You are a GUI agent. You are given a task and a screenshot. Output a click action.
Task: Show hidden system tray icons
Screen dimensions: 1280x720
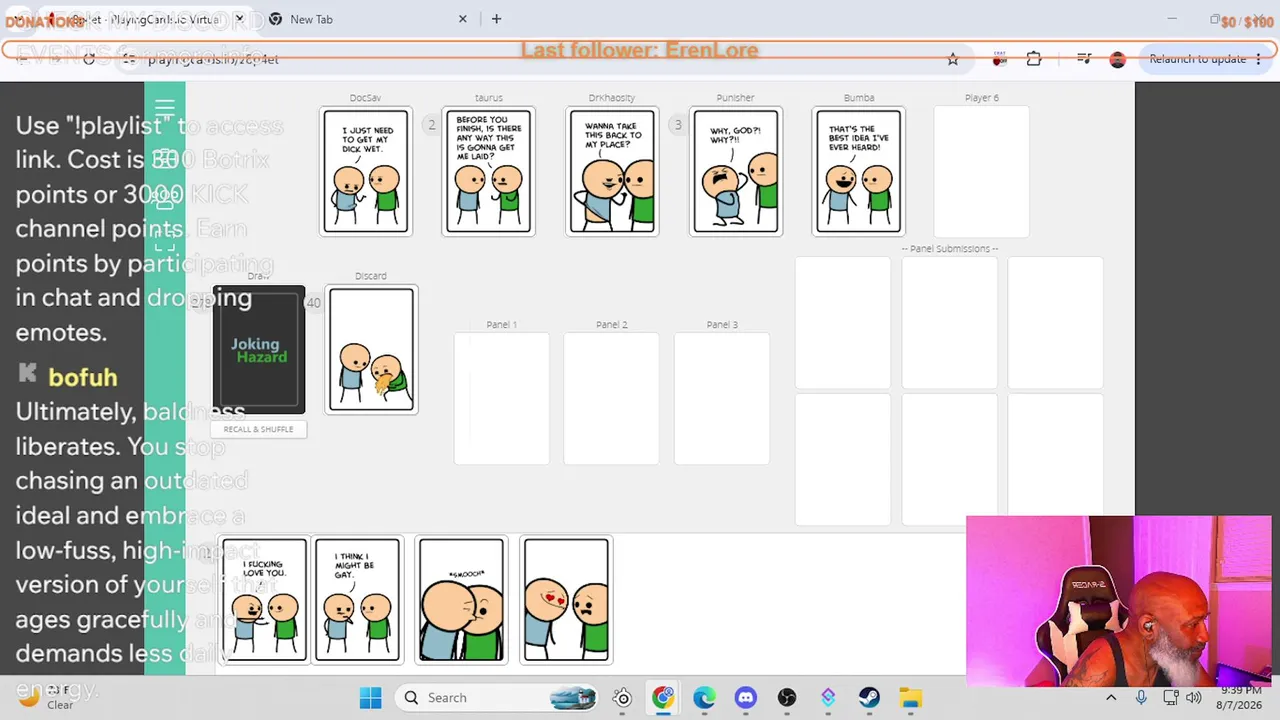point(1111,698)
